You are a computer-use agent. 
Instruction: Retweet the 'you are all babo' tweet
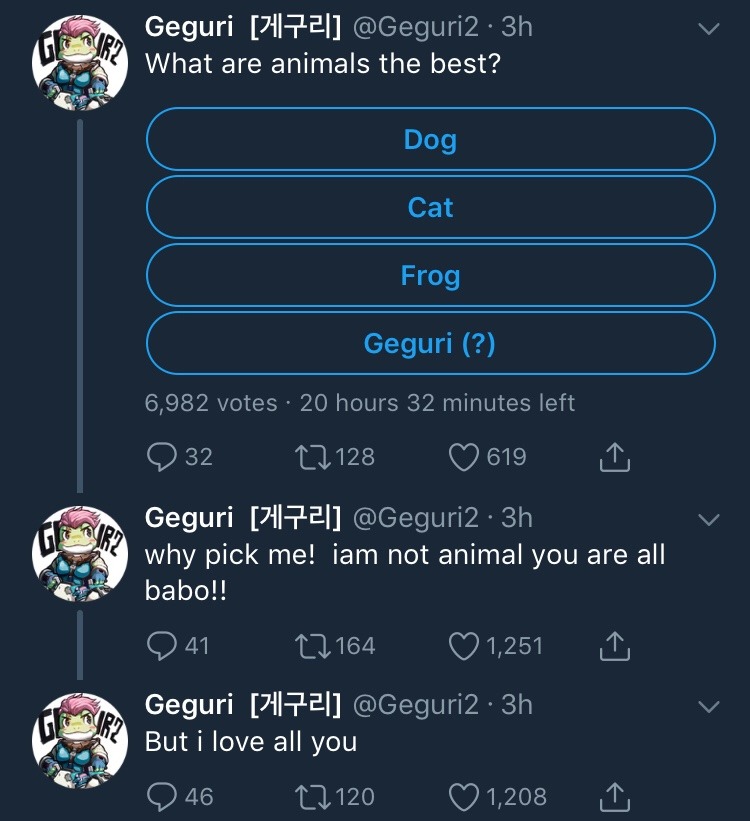[x=312, y=646]
